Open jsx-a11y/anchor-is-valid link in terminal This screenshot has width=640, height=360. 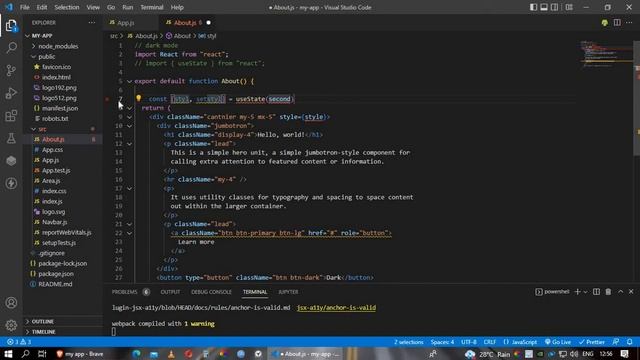(336, 307)
